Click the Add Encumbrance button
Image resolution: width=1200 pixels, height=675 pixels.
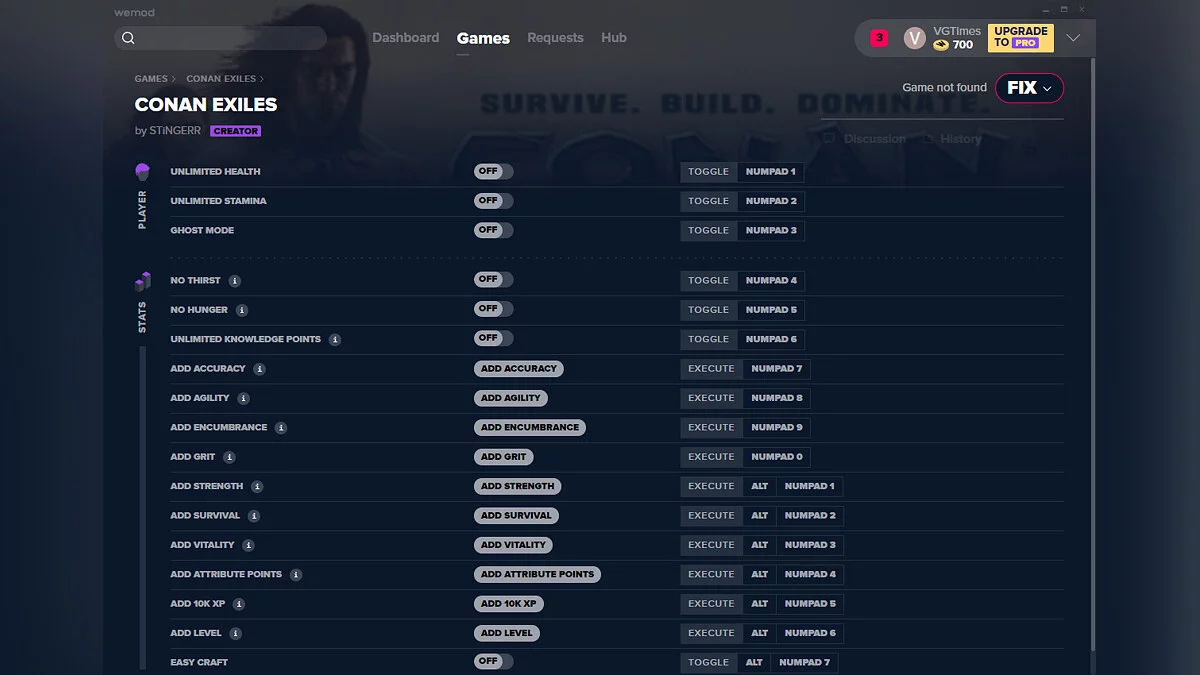click(x=530, y=427)
